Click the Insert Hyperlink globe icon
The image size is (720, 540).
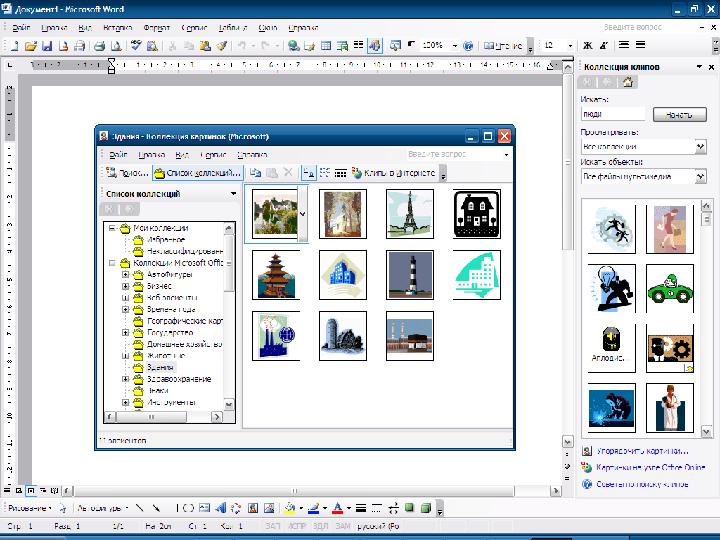[293, 46]
